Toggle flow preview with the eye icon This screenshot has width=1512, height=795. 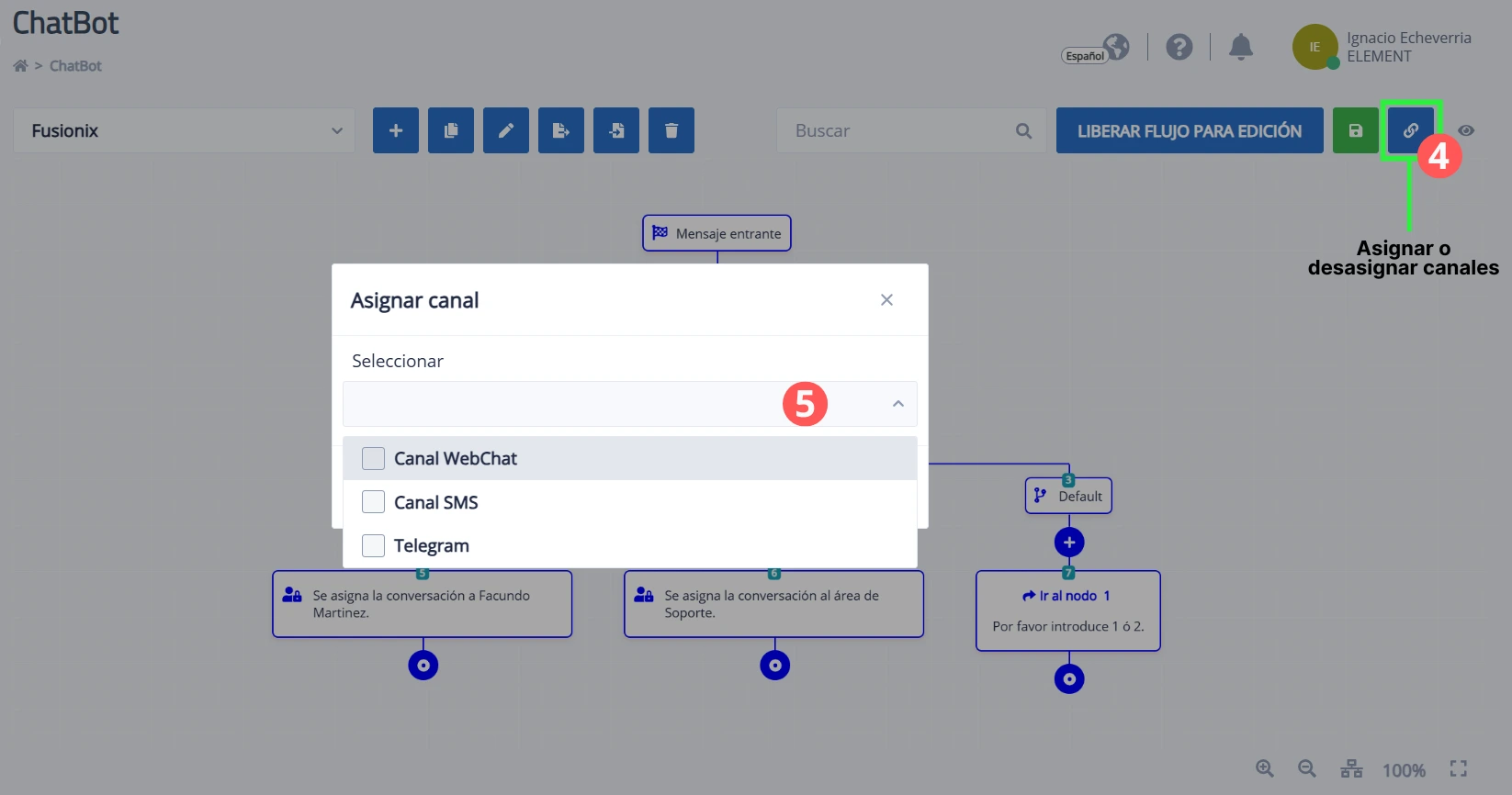coord(1466,130)
